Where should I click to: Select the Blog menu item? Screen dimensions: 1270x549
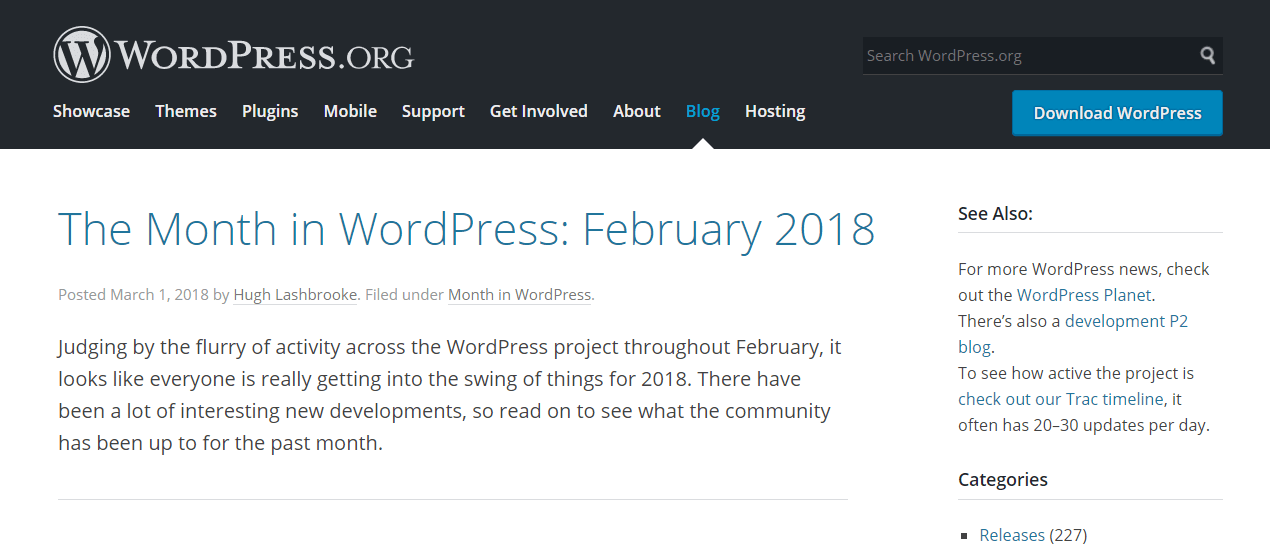point(703,111)
